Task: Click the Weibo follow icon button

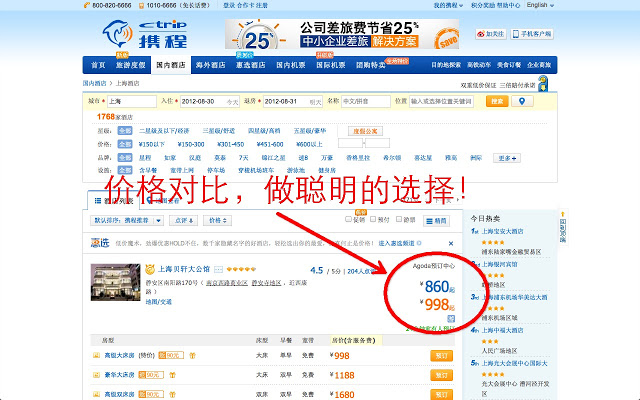Action: 491,34
